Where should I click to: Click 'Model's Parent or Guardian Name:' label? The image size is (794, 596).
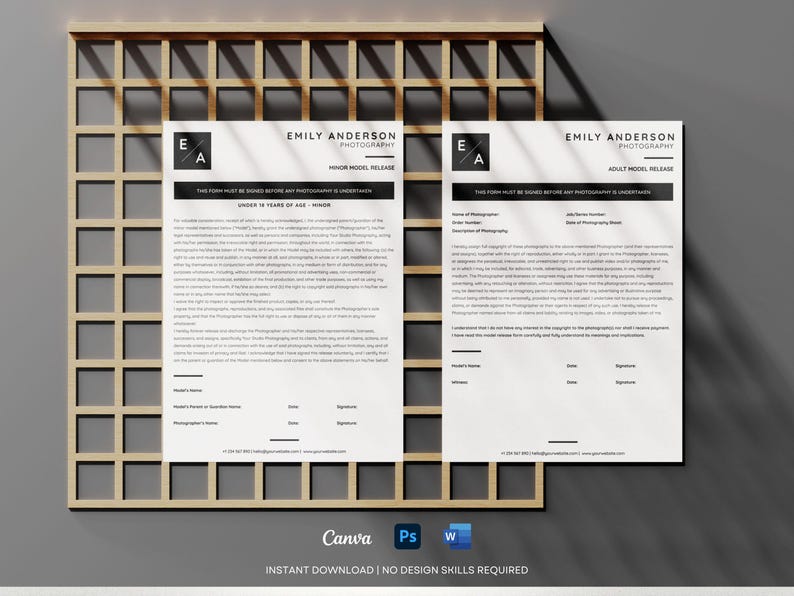point(207,407)
